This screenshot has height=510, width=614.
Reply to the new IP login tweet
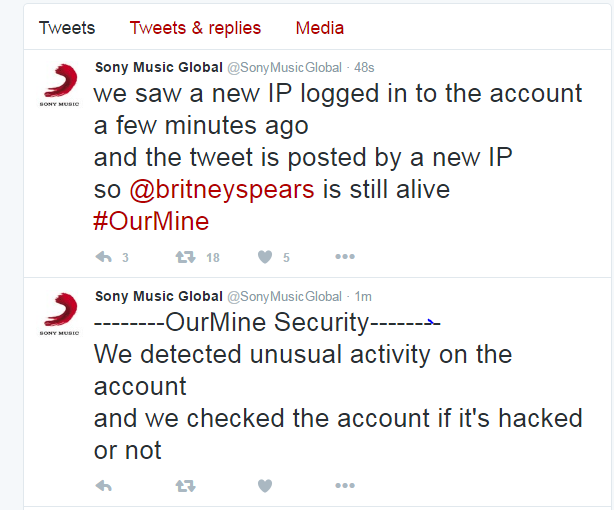tap(103, 257)
